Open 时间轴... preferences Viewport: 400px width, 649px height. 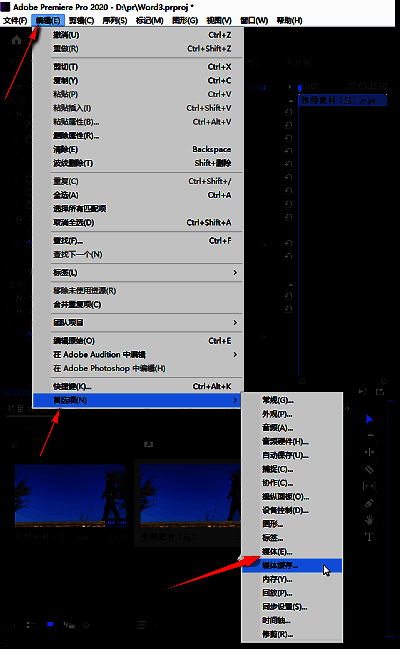point(292,620)
